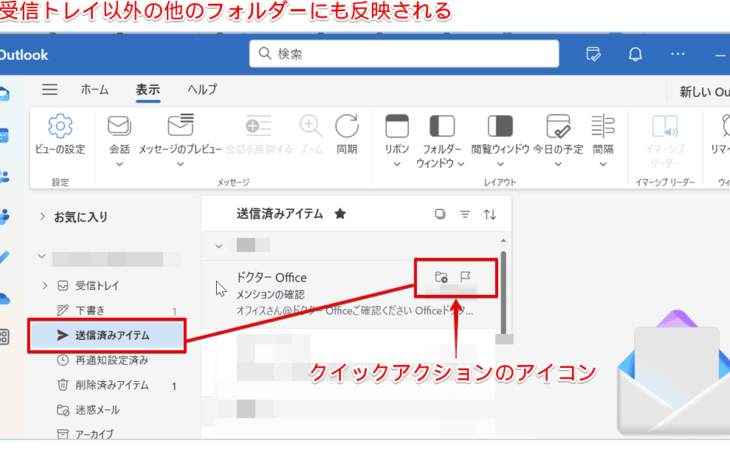The width and height of the screenshot is (730, 465).
Task: Toggle the hamburger navigation pane button
Action: 49,90
